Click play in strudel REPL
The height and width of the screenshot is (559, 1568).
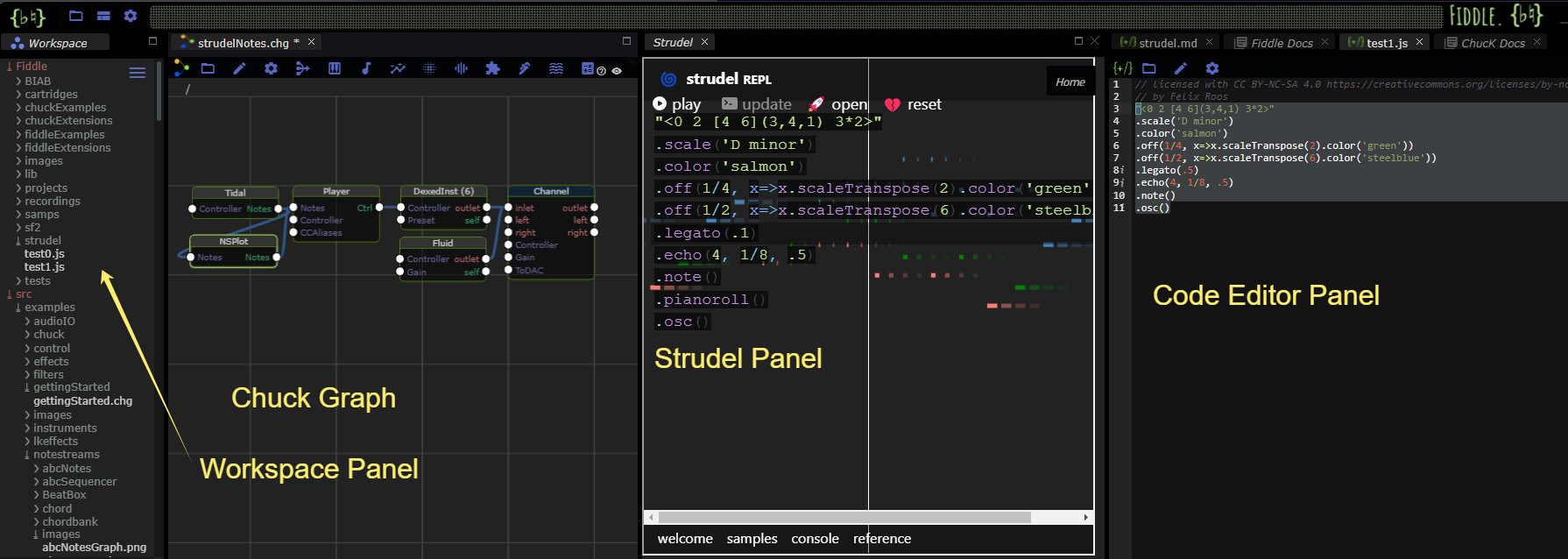click(x=677, y=104)
